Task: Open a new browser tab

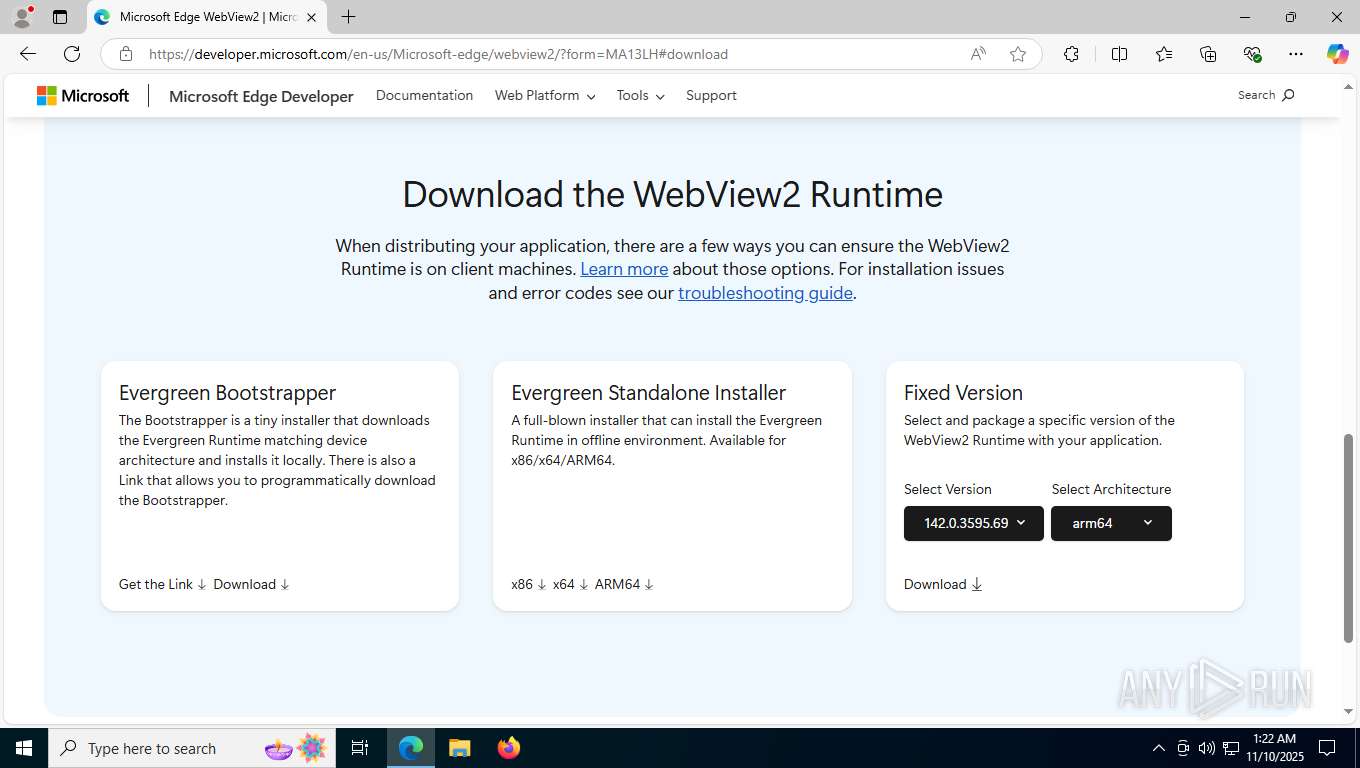Action: tap(348, 17)
